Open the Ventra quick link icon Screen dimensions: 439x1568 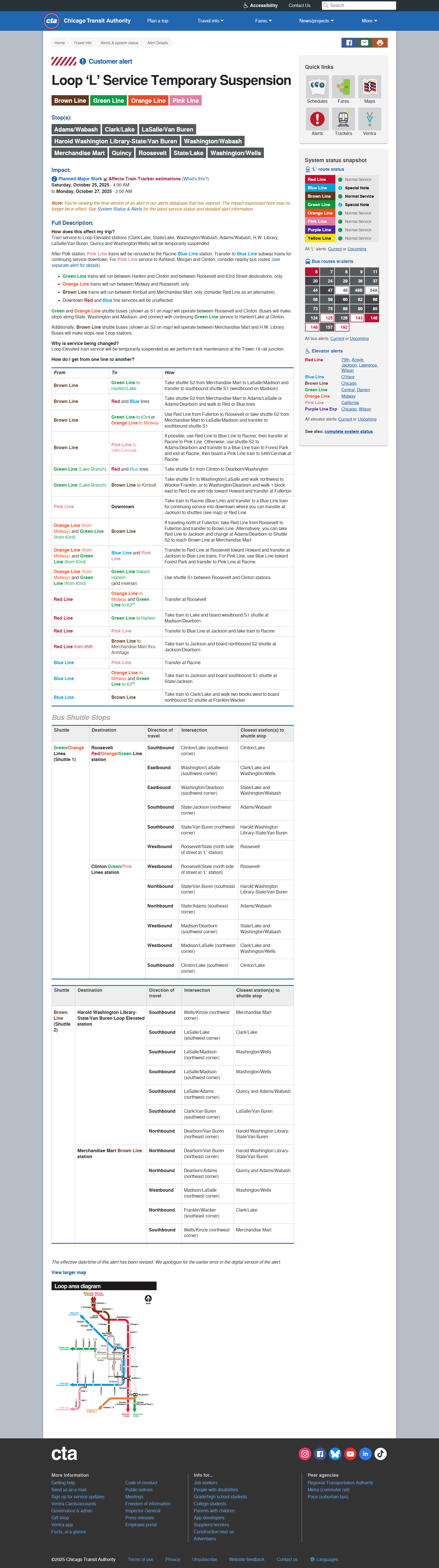[370, 119]
